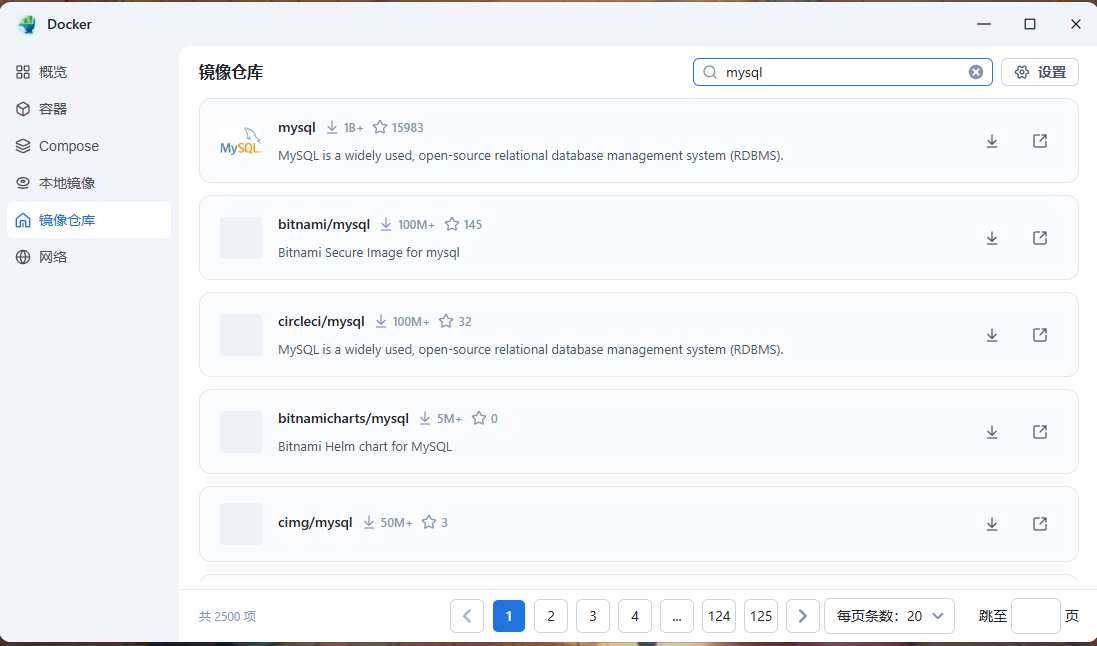Clear the mysql search query
Screen dimensions: 1097x646
(x=975, y=71)
